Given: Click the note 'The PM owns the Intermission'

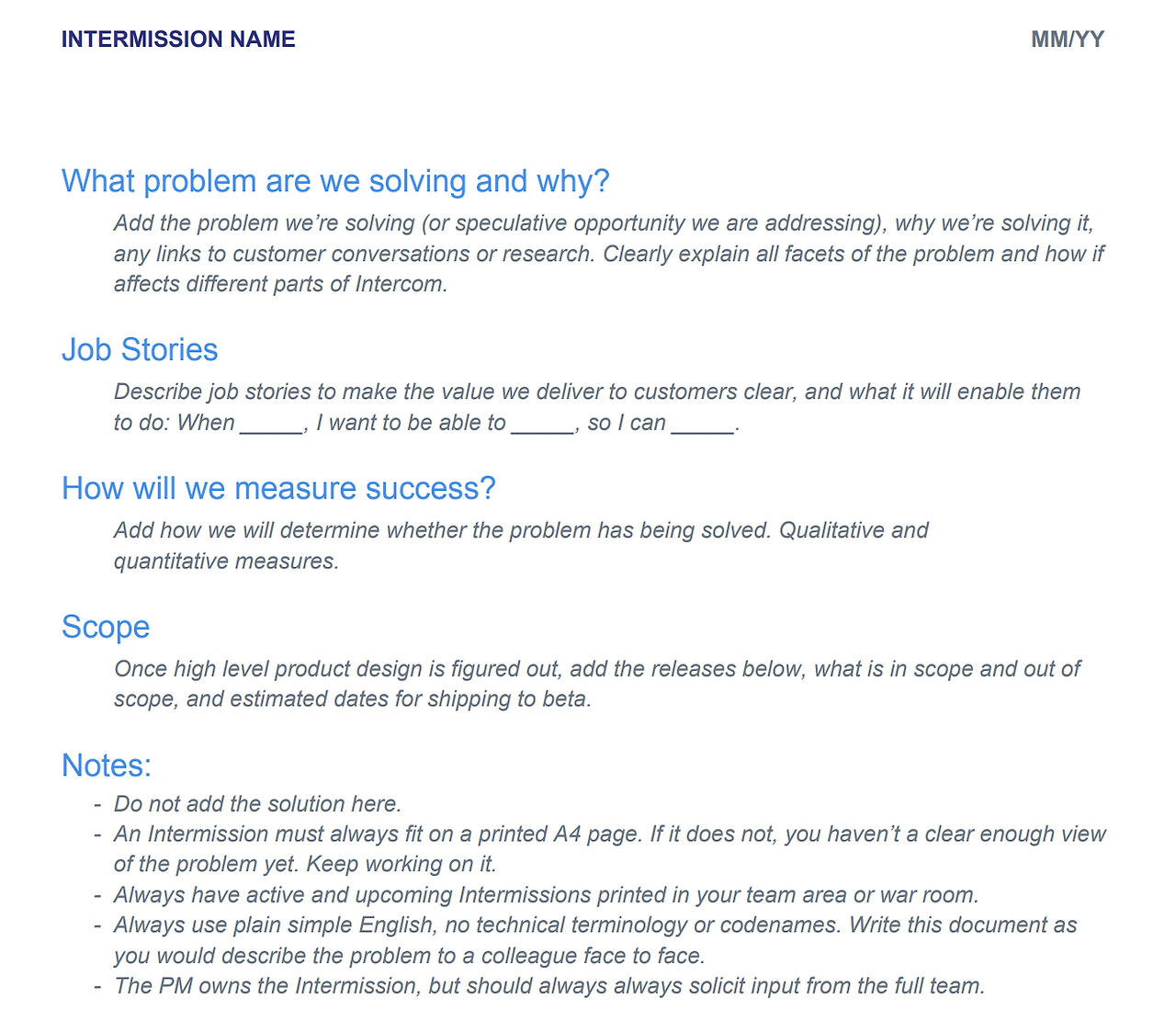Looking at the screenshot, I should [549, 986].
